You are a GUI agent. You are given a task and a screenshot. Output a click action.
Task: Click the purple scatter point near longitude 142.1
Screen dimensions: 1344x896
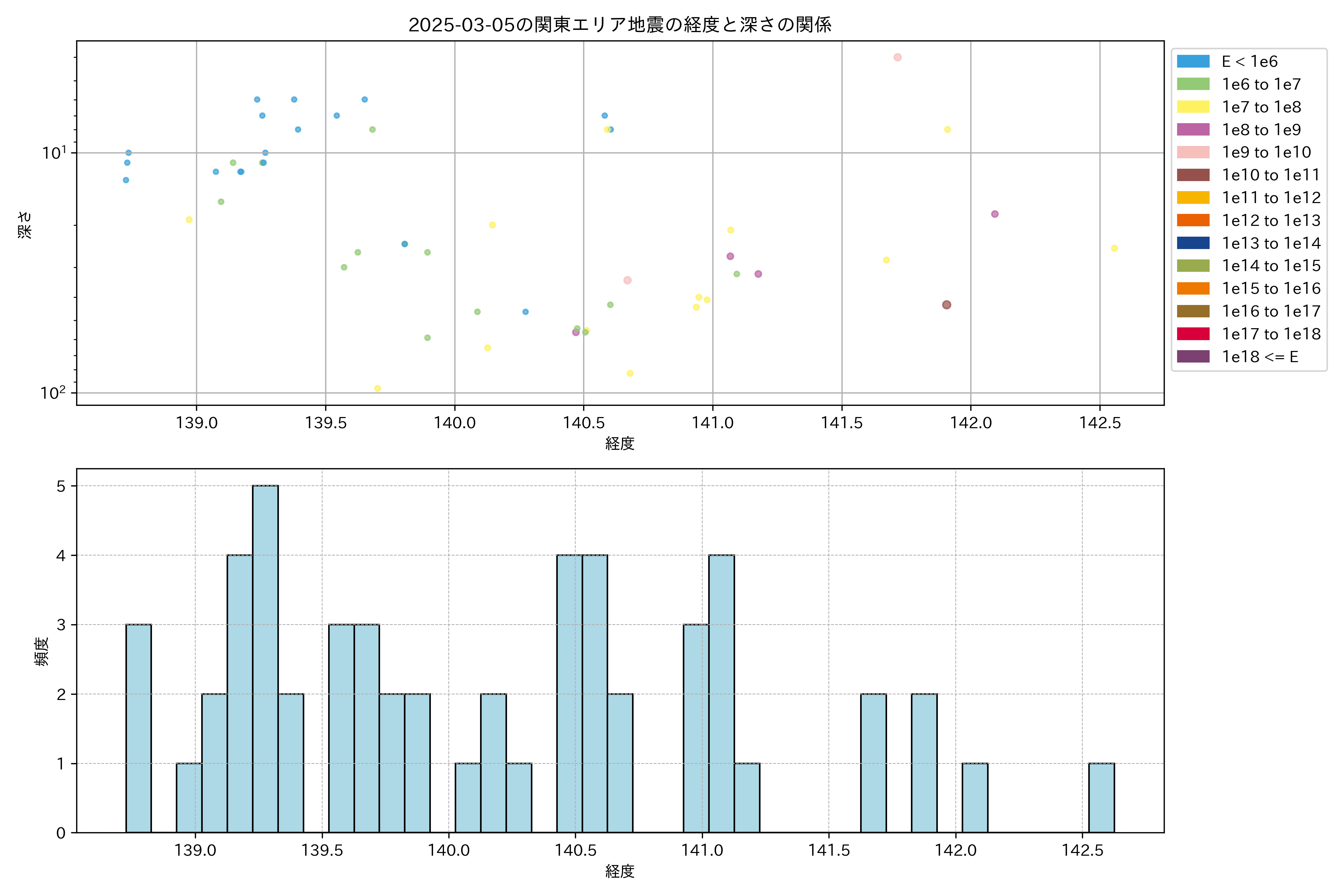[x=994, y=214]
